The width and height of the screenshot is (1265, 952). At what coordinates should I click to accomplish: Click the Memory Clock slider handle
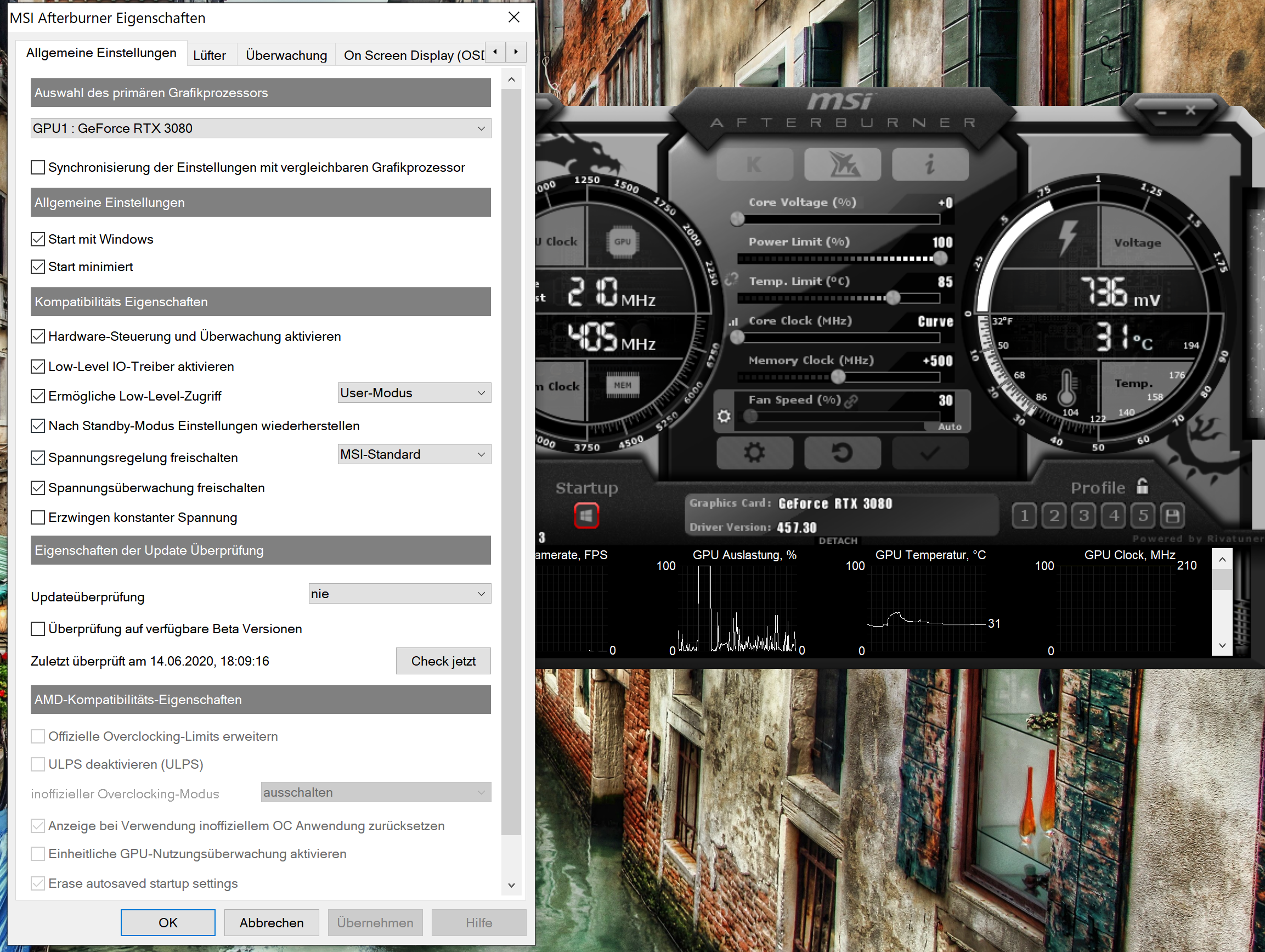pyautogui.click(x=838, y=376)
